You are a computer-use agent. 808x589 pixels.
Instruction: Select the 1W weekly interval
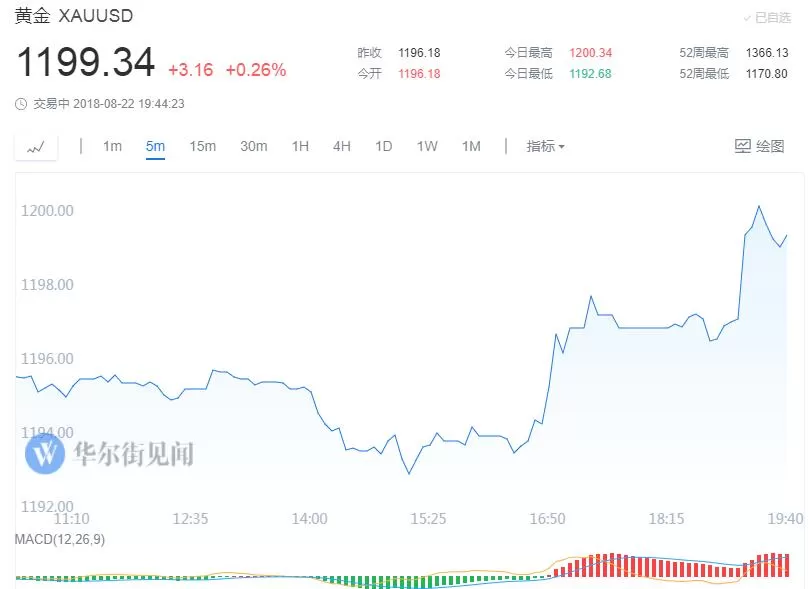pos(427,146)
